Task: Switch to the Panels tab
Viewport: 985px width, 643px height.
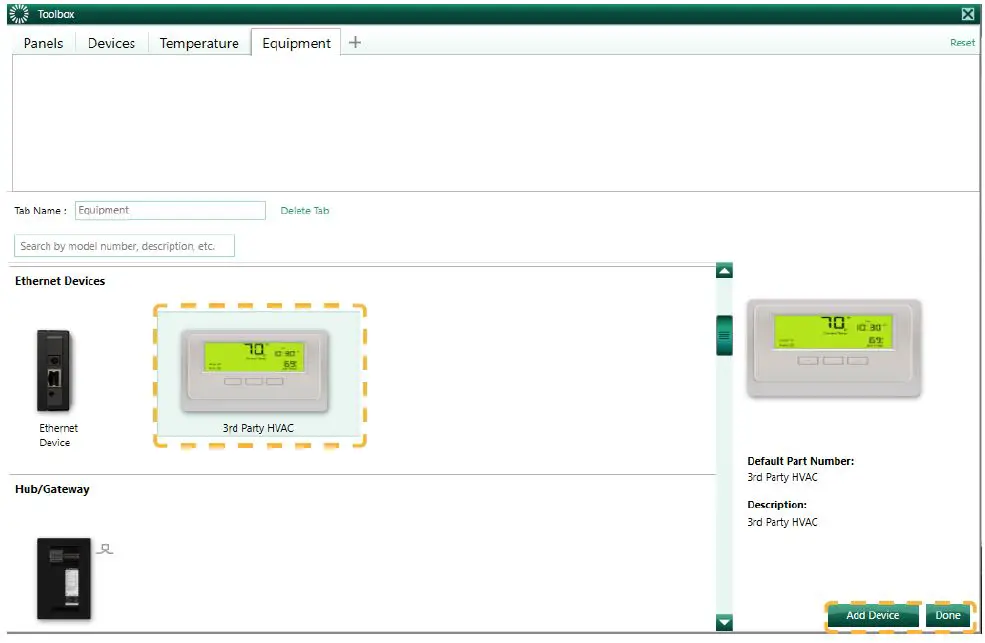Action: pyautogui.click(x=42, y=42)
